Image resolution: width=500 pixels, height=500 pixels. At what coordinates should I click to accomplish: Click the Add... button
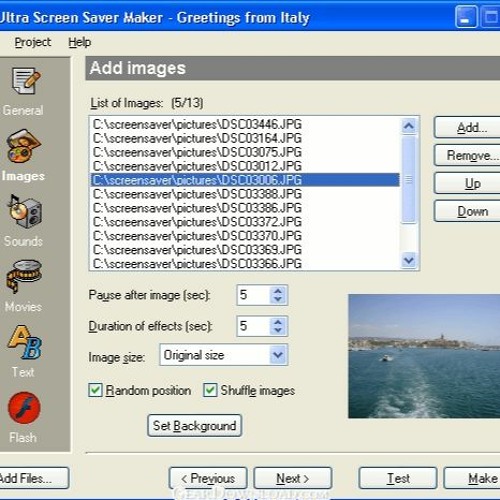pos(467,127)
